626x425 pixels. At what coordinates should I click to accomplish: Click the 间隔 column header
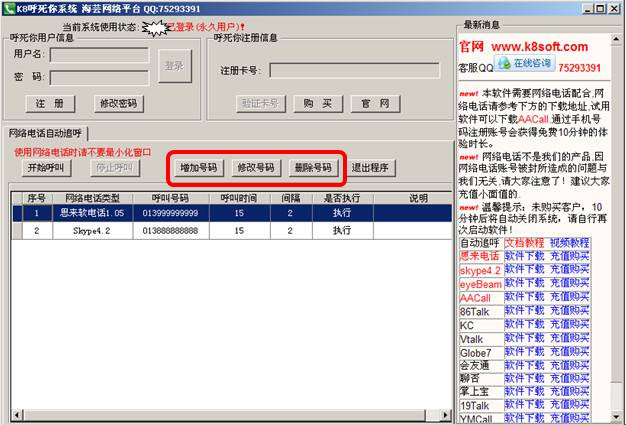pos(291,198)
